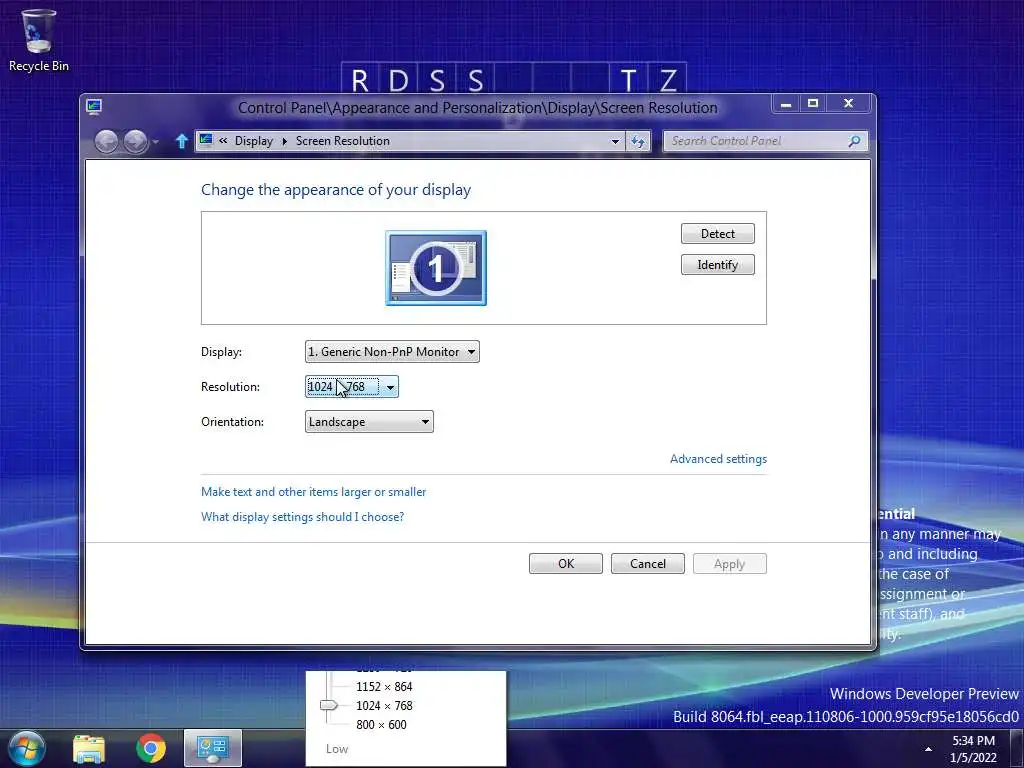The image size is (1024, 768).
Task: Minimize the Screen Resolution window
Action: (786, 104)
